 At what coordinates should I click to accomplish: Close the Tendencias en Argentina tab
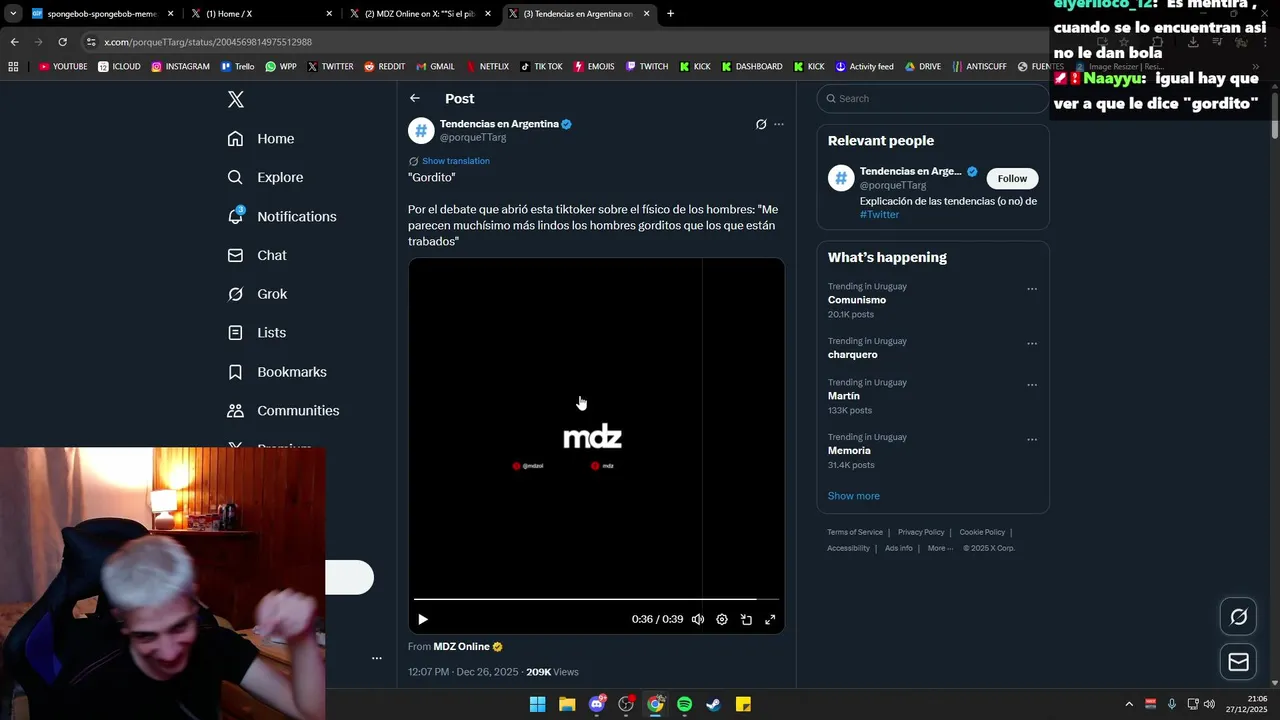pyautogui.click(x=647, y=14)
